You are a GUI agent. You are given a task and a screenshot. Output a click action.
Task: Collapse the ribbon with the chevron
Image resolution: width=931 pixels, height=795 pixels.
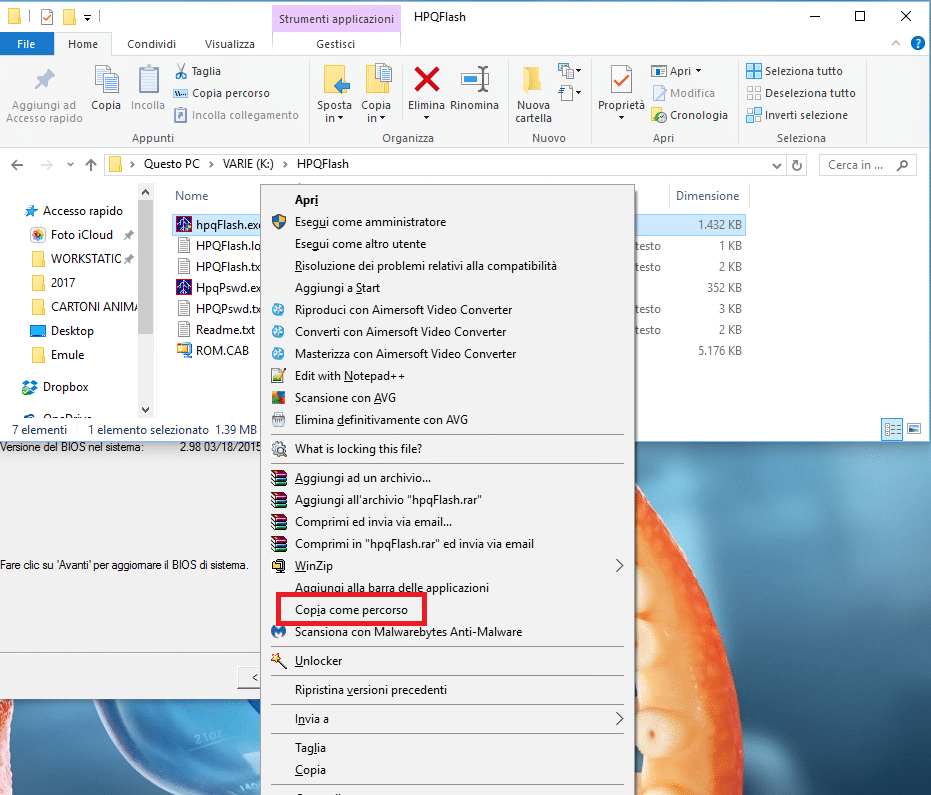[x=896, y=43]
